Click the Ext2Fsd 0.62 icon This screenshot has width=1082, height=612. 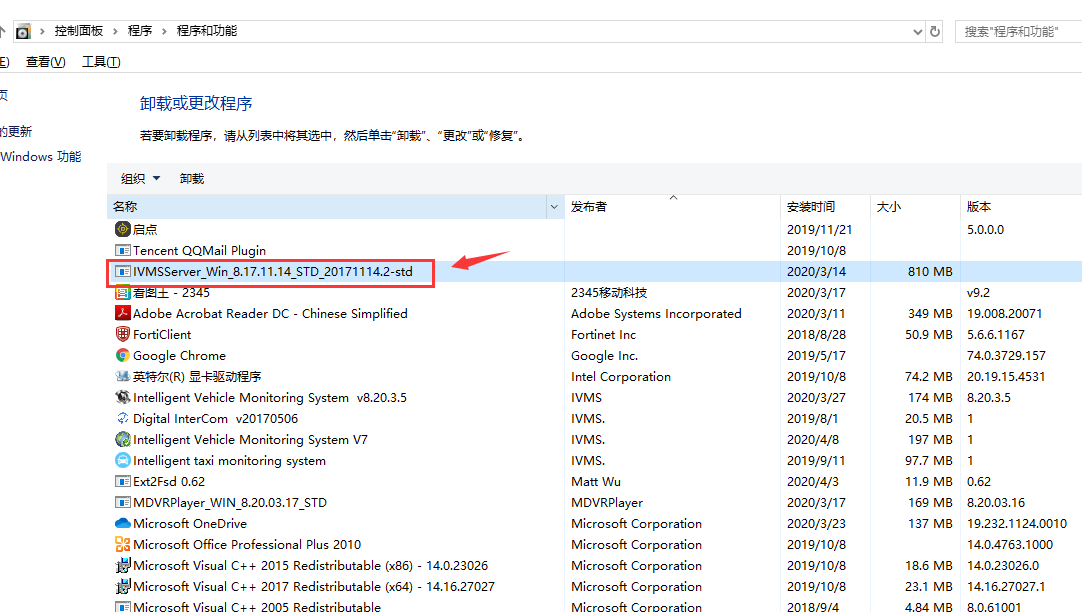[123, 482]
